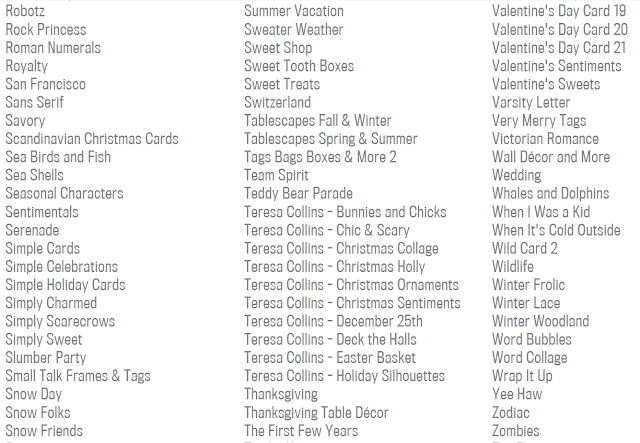
Task: Open Teddy Bear Parade
Action: coord(298,193)
